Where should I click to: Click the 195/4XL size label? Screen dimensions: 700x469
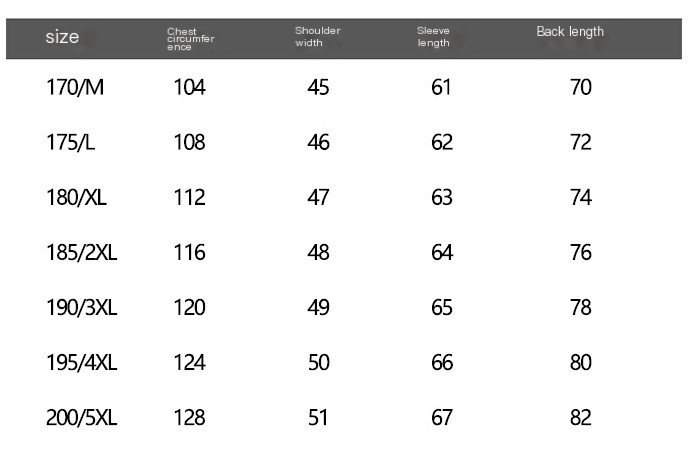click(82, 362)
